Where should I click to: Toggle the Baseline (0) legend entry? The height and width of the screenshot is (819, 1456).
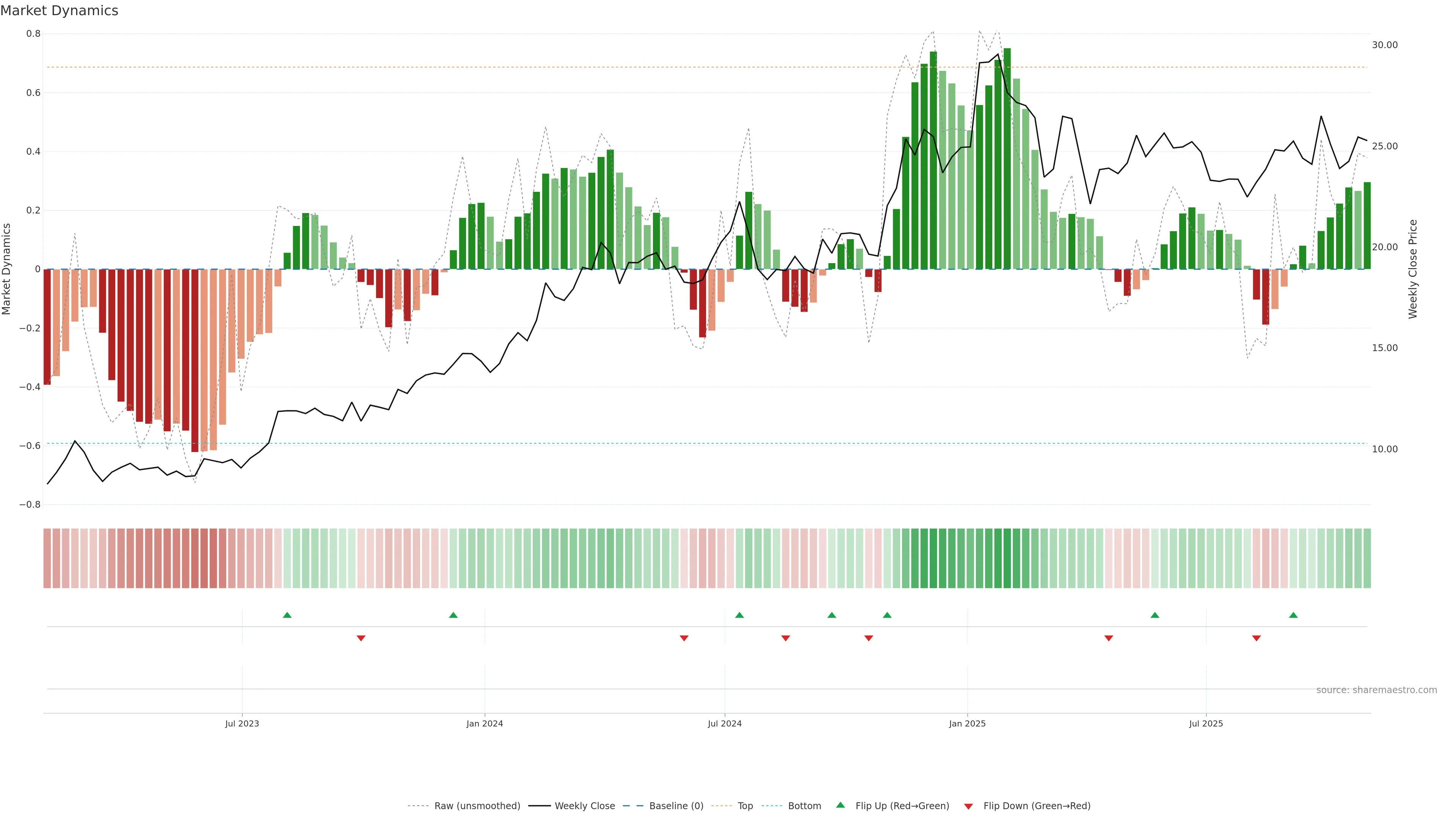[676, 806]
